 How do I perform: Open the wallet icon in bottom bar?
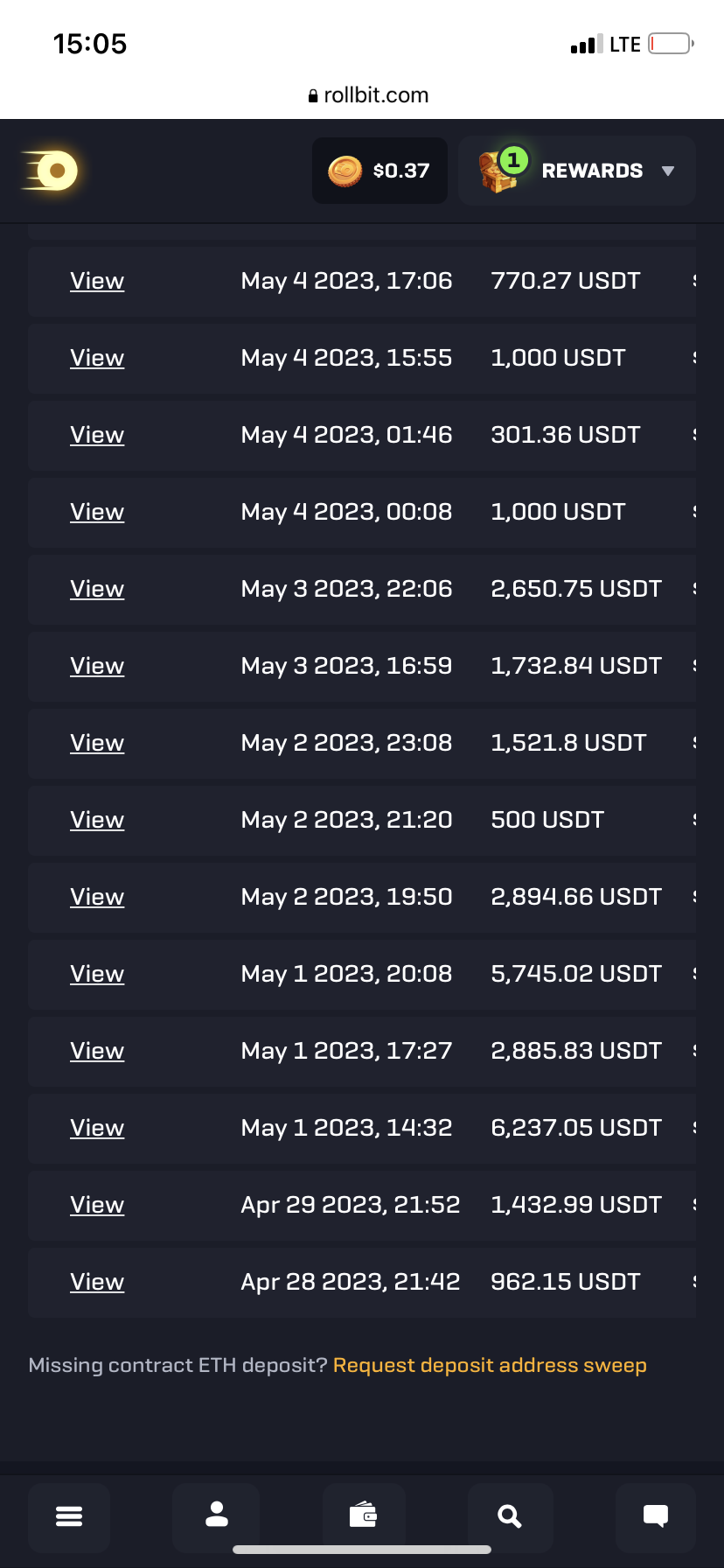[363, 1515]
